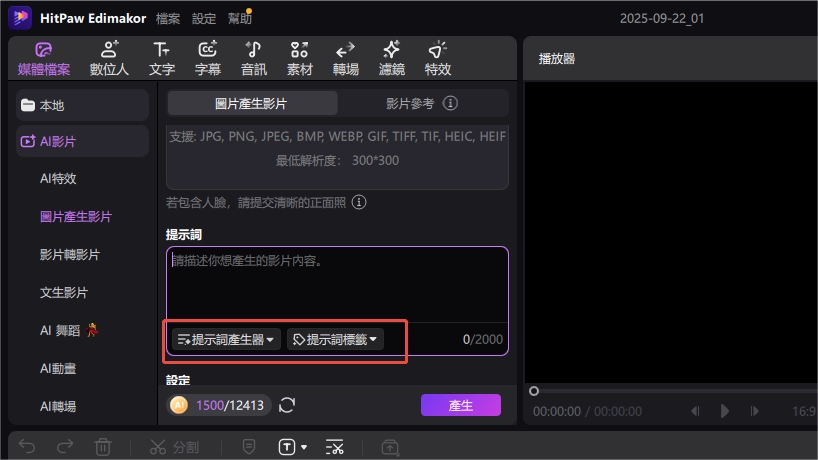Click the AI credits coin icon
Viewport: 818px width, 460px height.
pos(179,405)
